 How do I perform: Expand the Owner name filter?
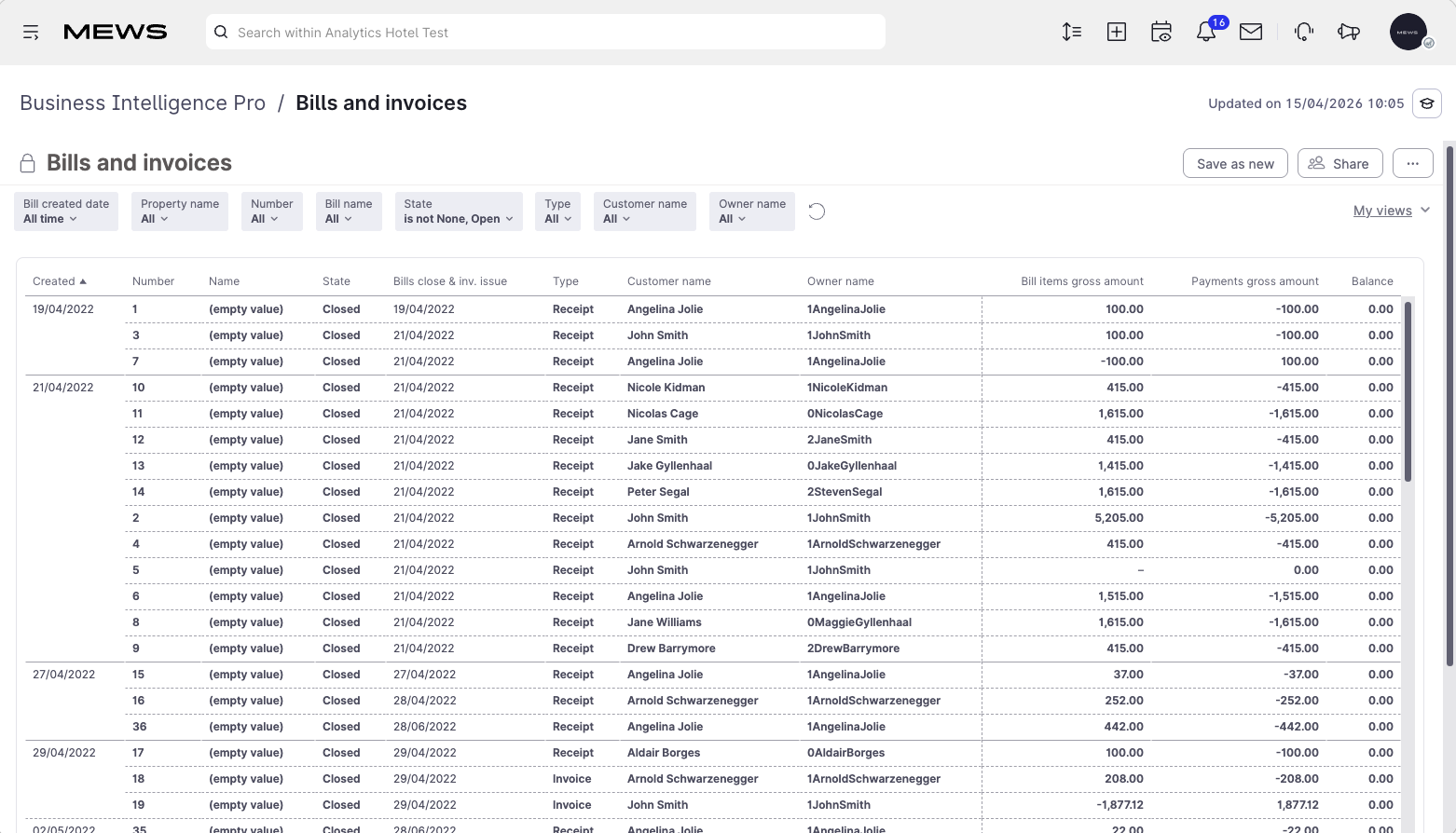752,212
